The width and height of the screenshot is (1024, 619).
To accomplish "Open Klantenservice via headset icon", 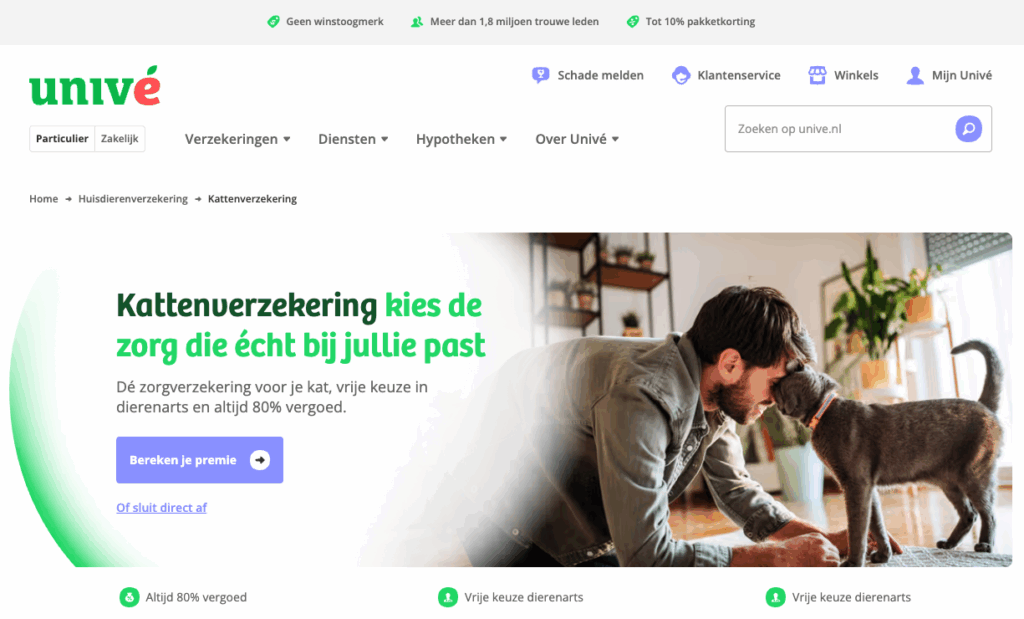I will point(681,75).
